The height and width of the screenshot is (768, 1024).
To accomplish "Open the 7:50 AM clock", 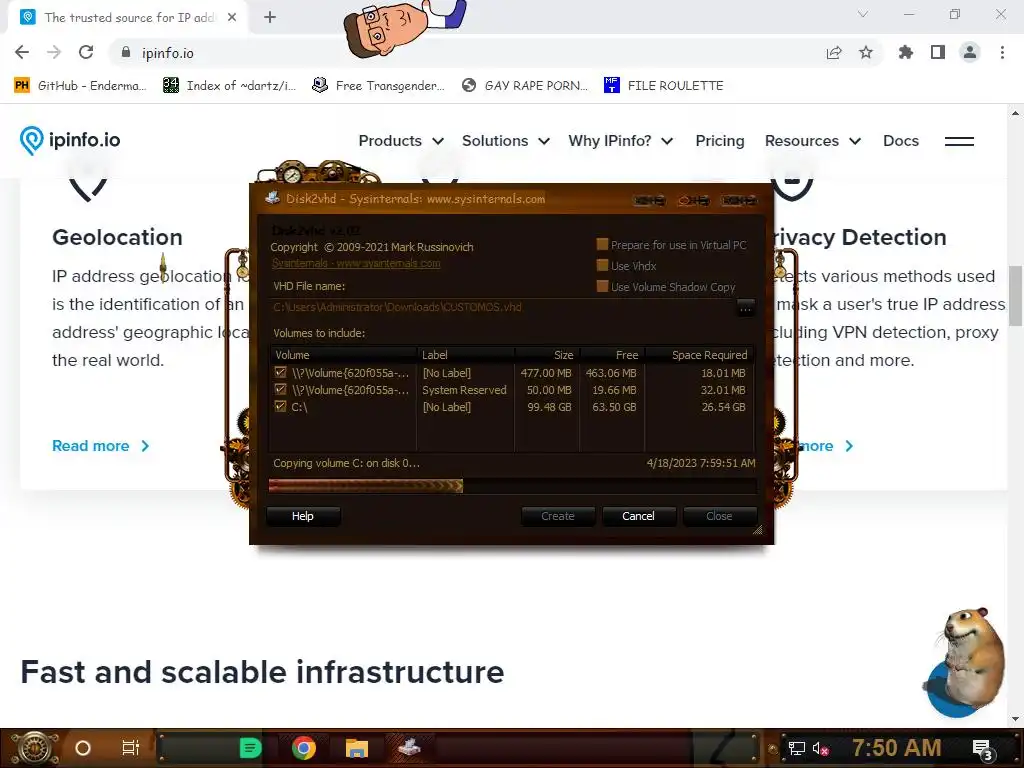I will coord(897,748).
